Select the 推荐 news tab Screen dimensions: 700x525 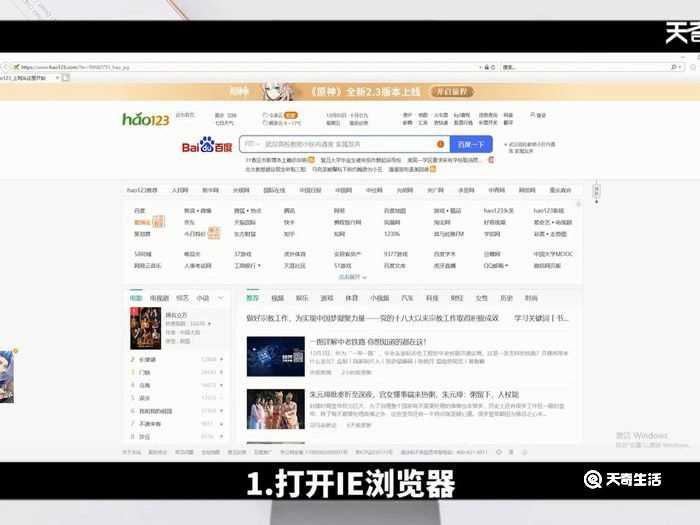[x=252, y=298]
